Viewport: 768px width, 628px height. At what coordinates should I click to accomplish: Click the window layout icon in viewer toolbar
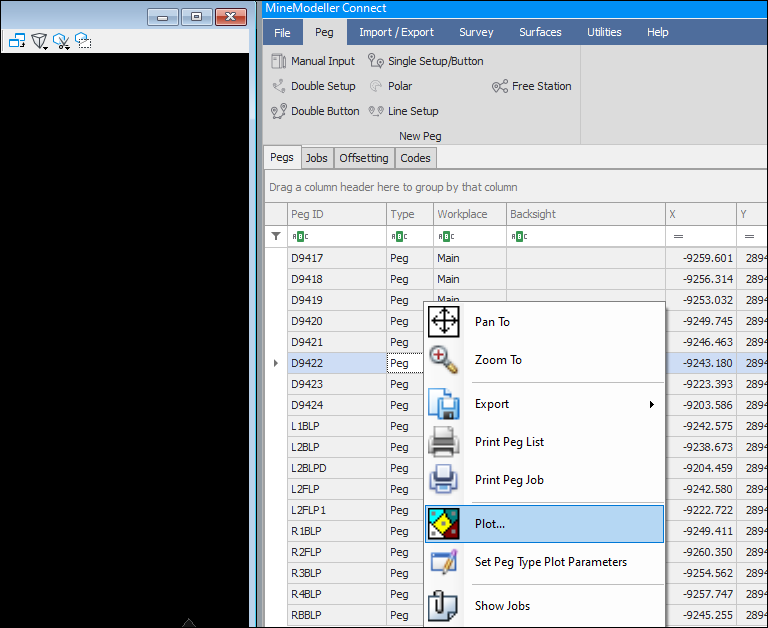click(17, 41)
